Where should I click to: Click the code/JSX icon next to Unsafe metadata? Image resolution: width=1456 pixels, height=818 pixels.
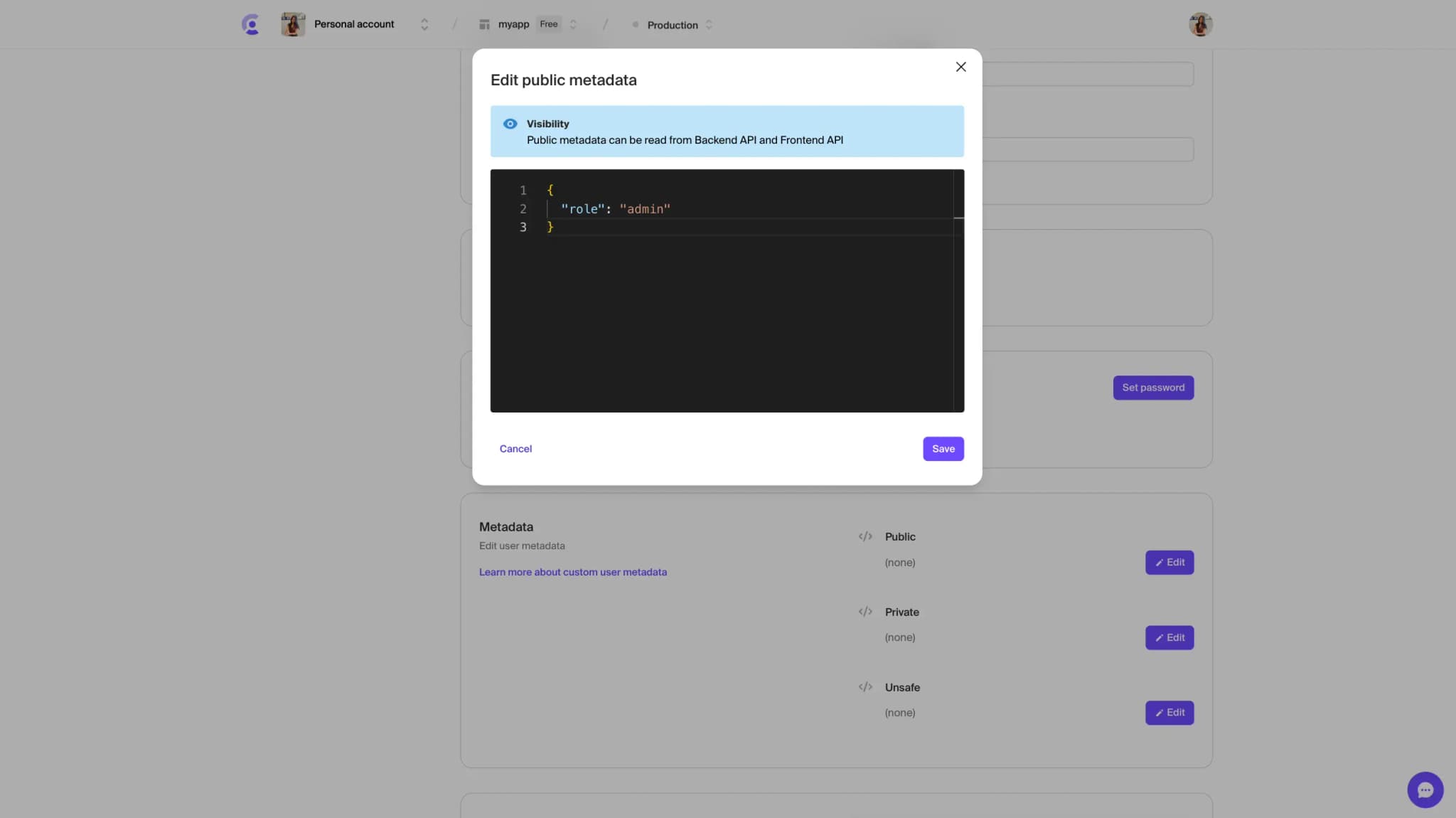[865, 687]
